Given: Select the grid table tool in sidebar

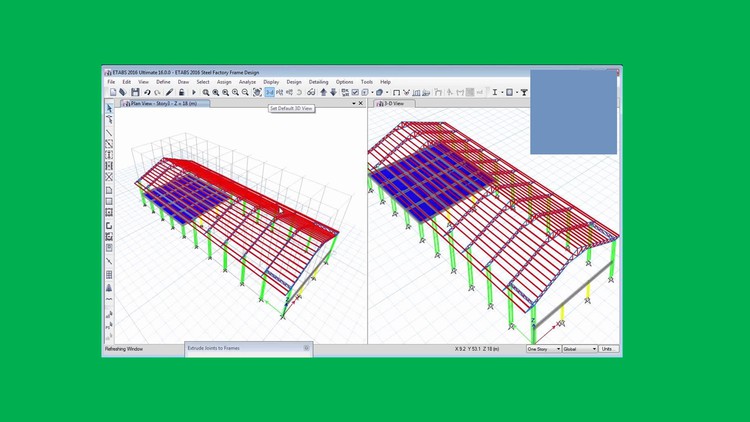Looking at the screenshot, I should [x=109, y=275].
